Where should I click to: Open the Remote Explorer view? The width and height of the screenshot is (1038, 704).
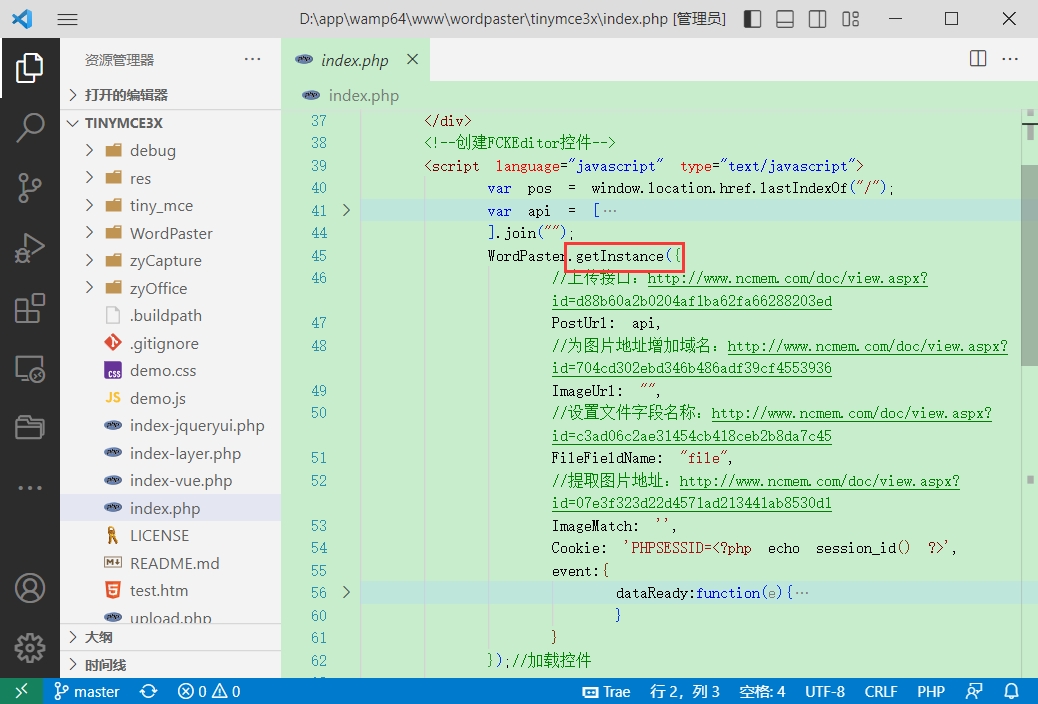coord(30,369)
